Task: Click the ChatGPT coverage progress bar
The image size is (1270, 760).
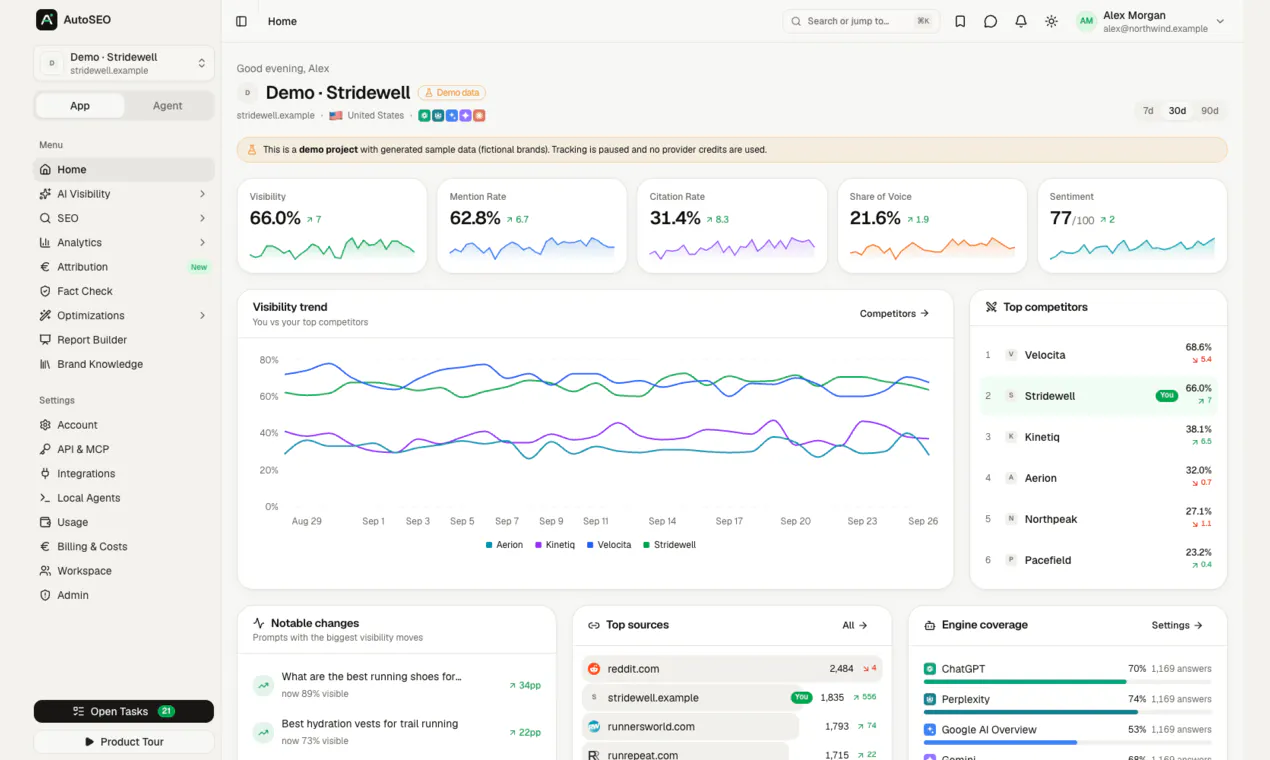Action: [x=1067, y=682]
